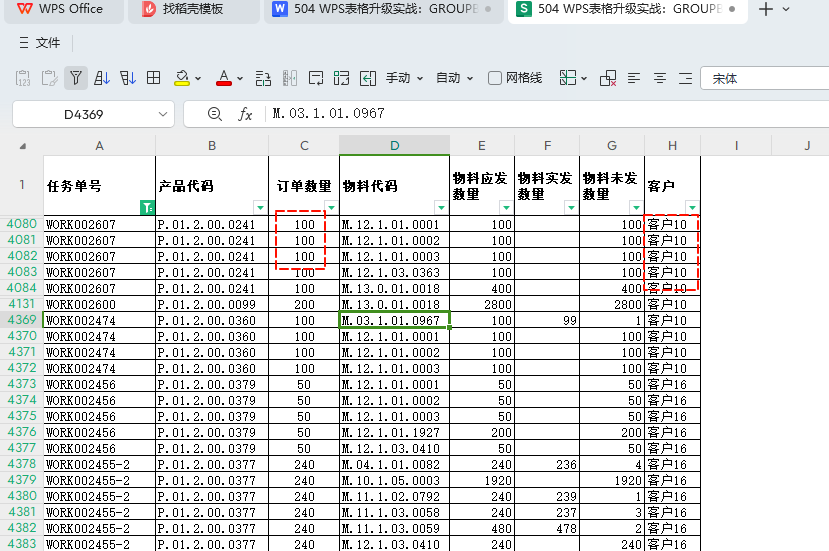This screenshot has height=551, width=829.
Task: Click cell WORK002600
Action: (x=99, y=304)
